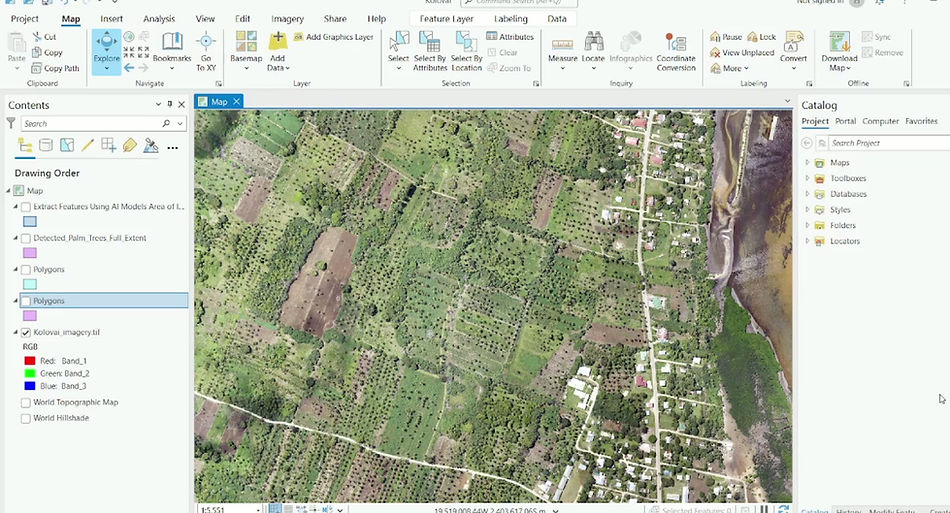
Task: Click Add Graphics Layer
Action: (x=333, y=37)
